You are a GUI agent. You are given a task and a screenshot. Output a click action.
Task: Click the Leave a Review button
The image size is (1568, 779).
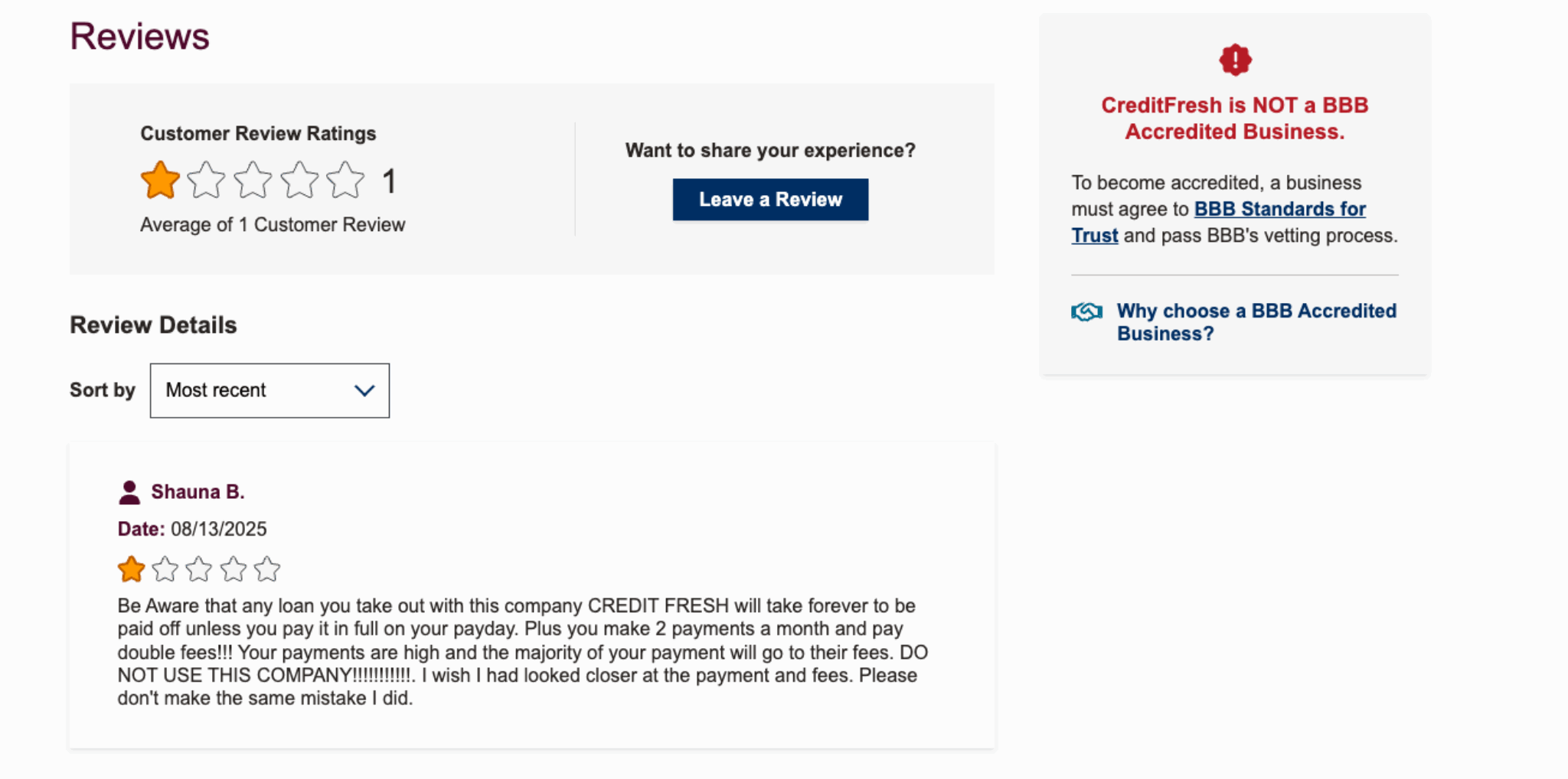(770, 199)
